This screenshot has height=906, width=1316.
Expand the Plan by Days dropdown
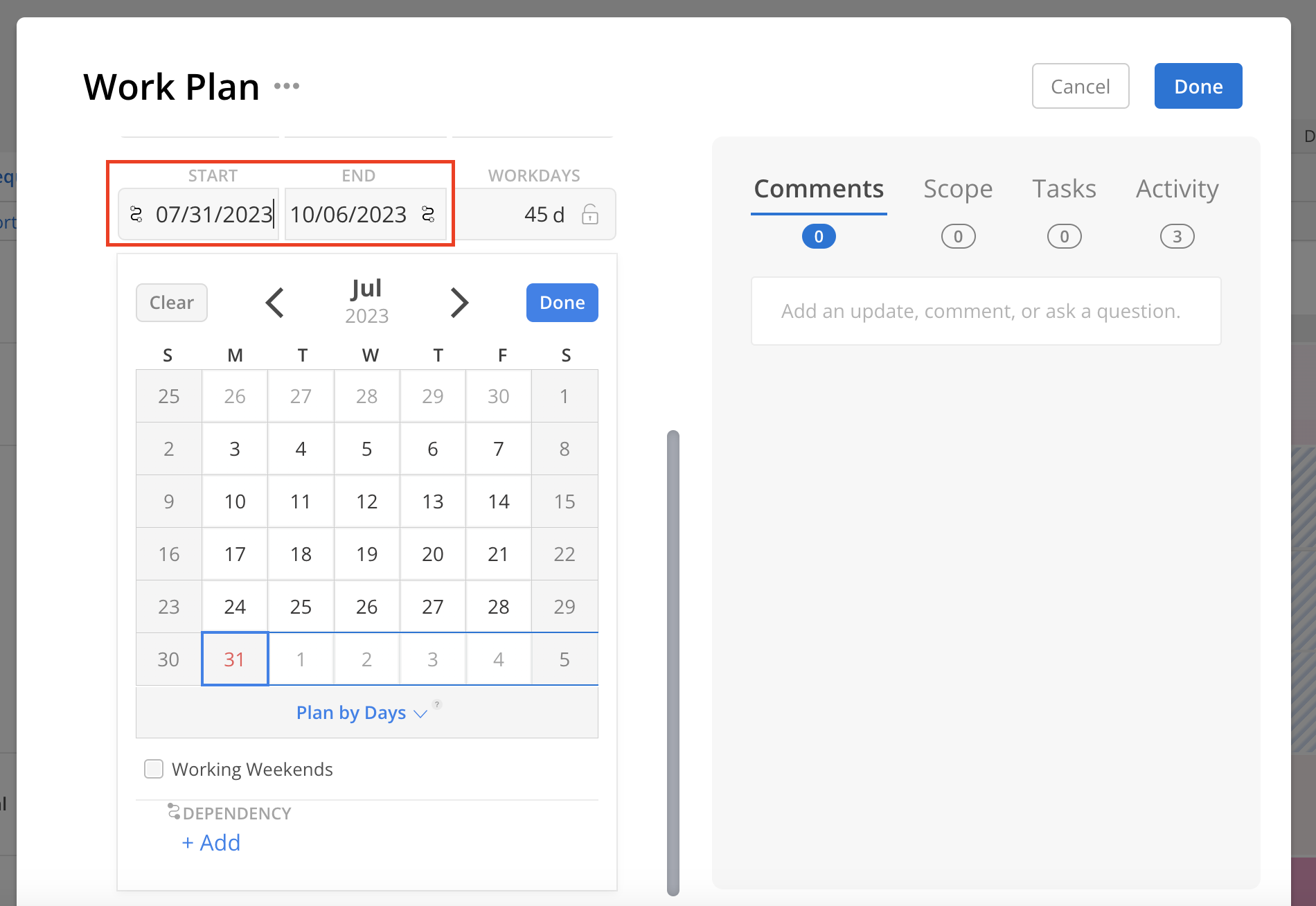tap(421, 713)
